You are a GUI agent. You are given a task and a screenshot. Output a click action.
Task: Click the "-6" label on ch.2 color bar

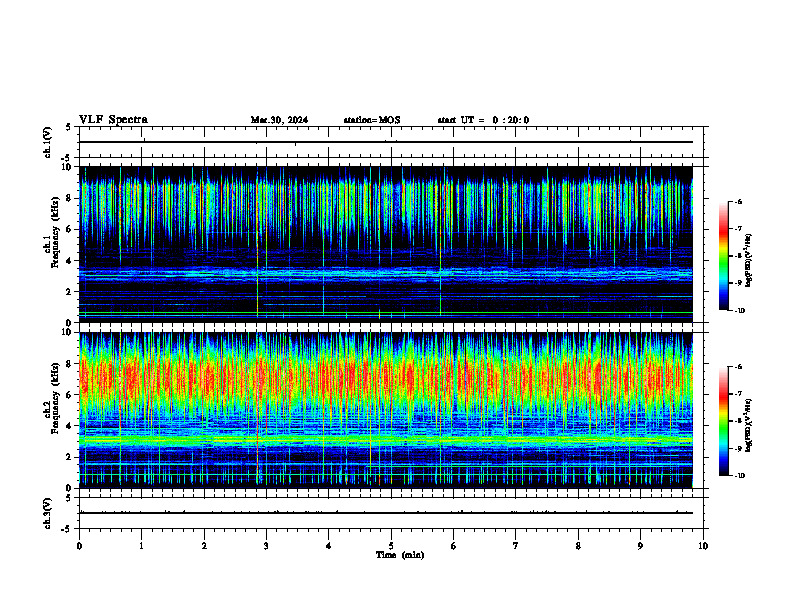coord(738,367)
